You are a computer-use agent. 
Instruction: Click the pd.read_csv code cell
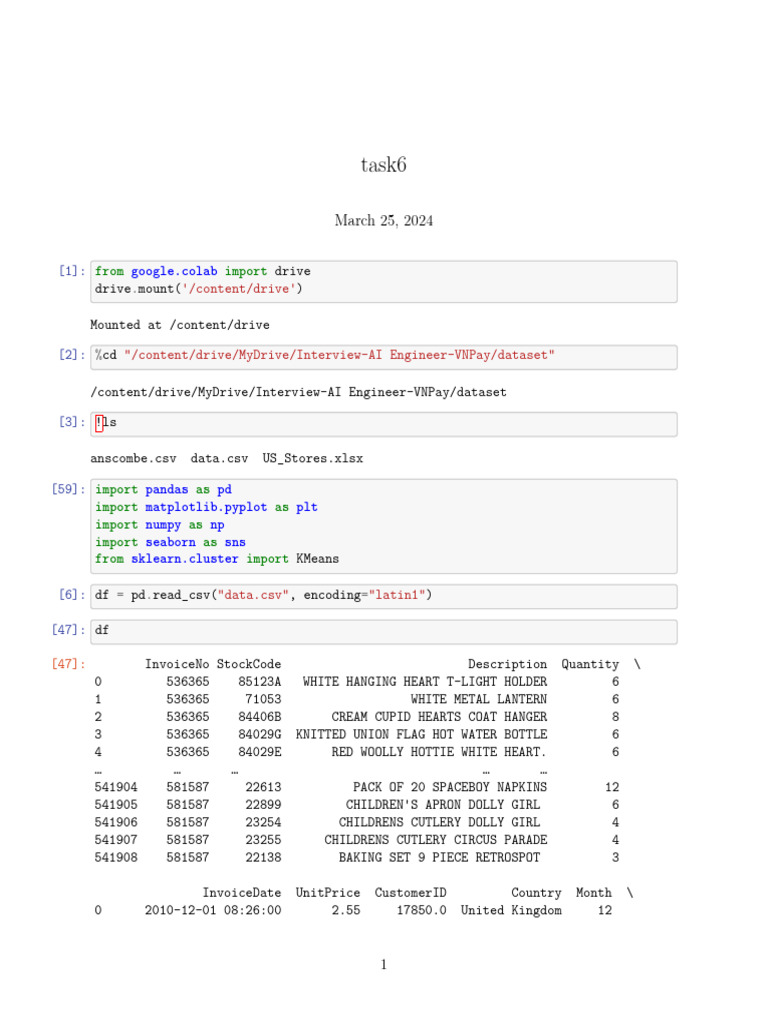[x=383, y=596]
